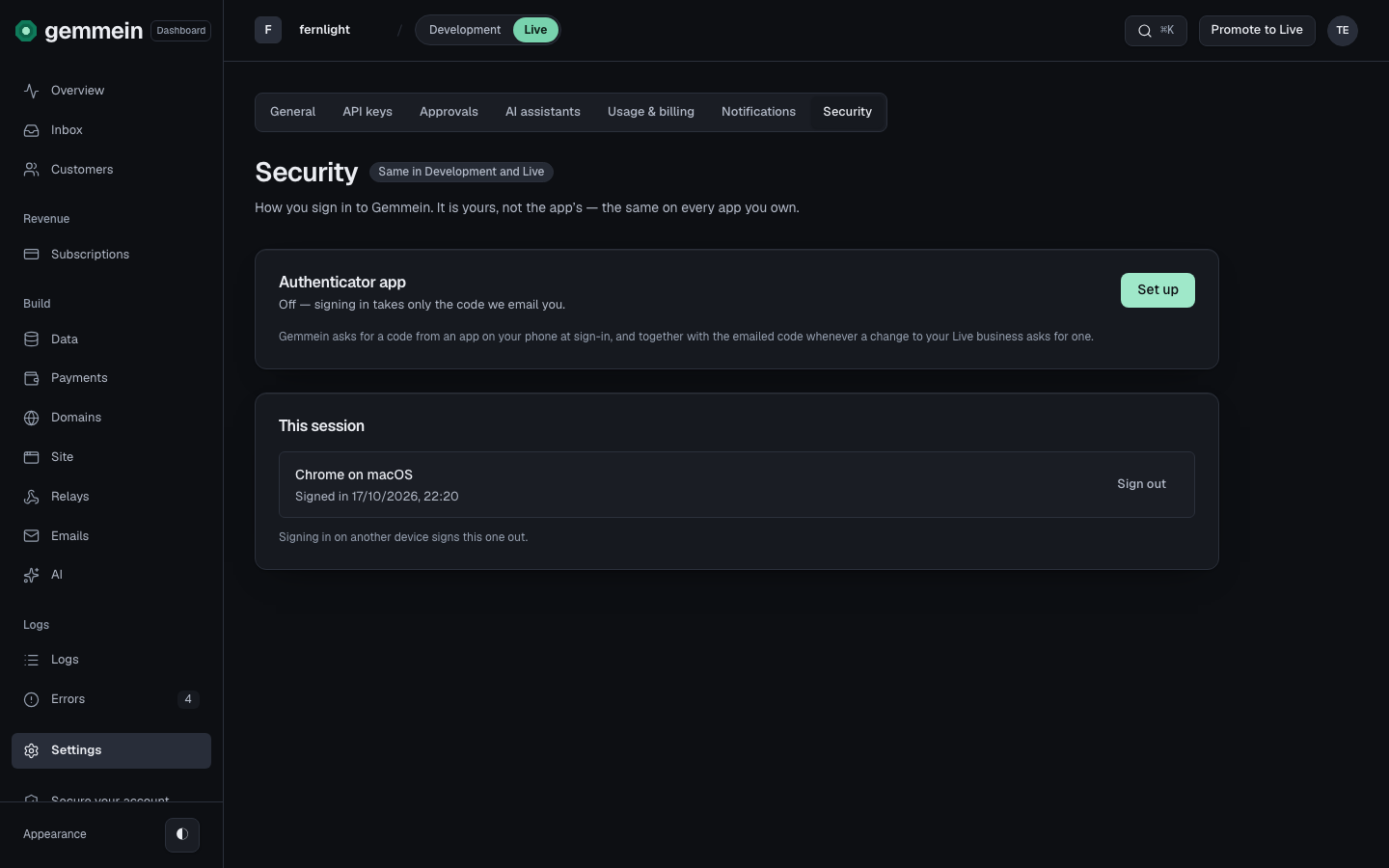Viewport: 1389px width, 868px height.
Task: Open the Usage & billing tab
Action: click(x=651, y=112)
